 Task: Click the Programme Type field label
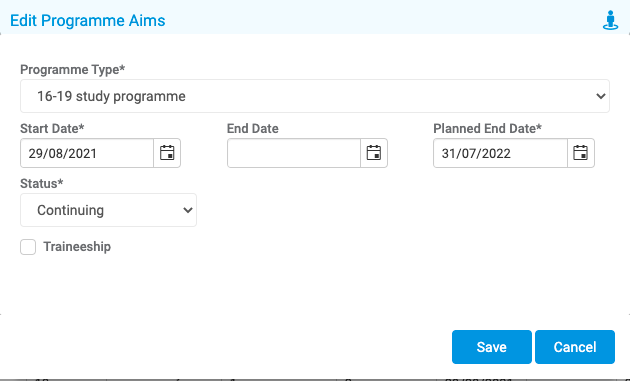click(73, 70)
